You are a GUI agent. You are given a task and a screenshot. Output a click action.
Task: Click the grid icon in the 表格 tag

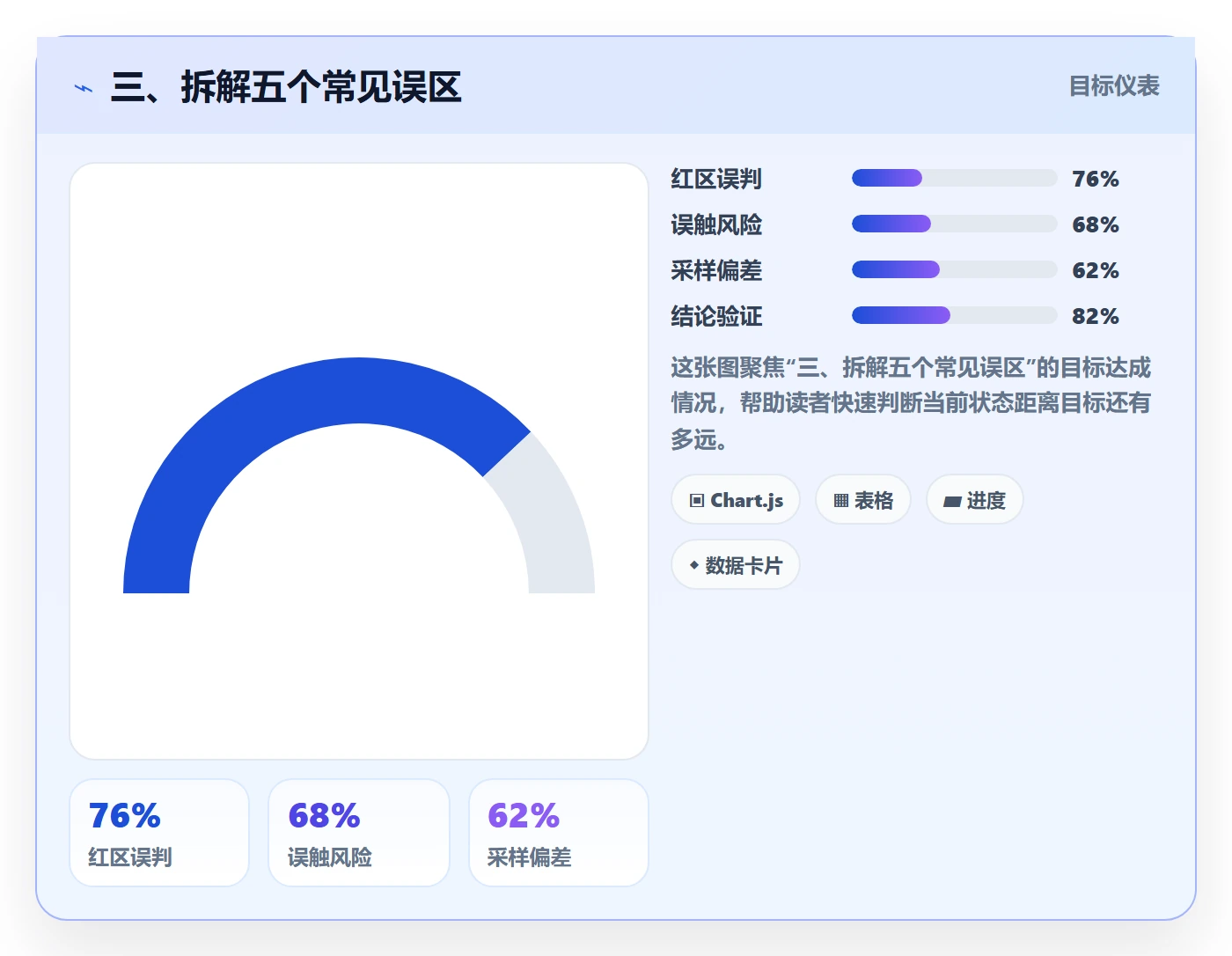(841, 501)
